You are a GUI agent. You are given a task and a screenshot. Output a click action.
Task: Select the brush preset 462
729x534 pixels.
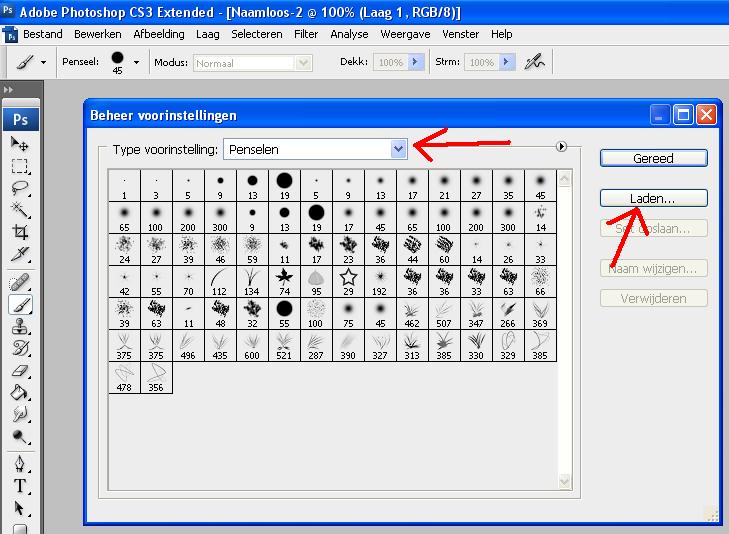tap(412, 314)
